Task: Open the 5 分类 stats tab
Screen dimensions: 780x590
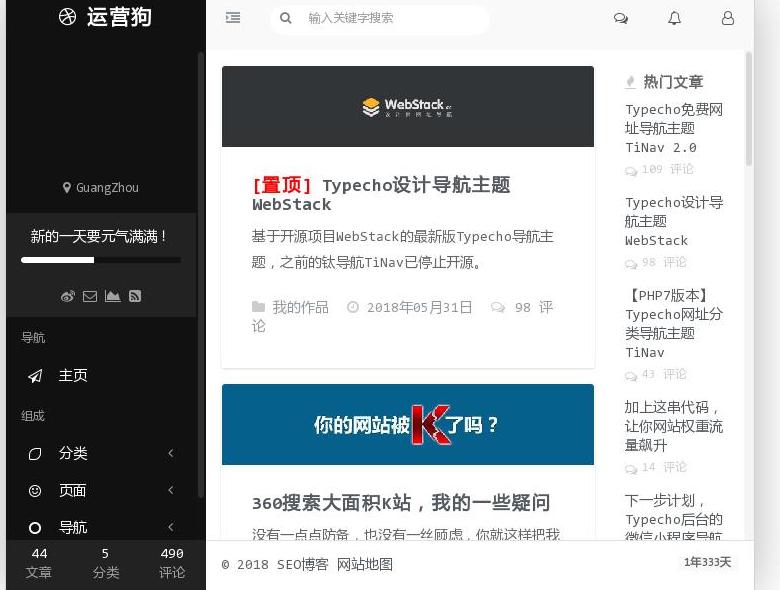Action: tap(105, 563)
